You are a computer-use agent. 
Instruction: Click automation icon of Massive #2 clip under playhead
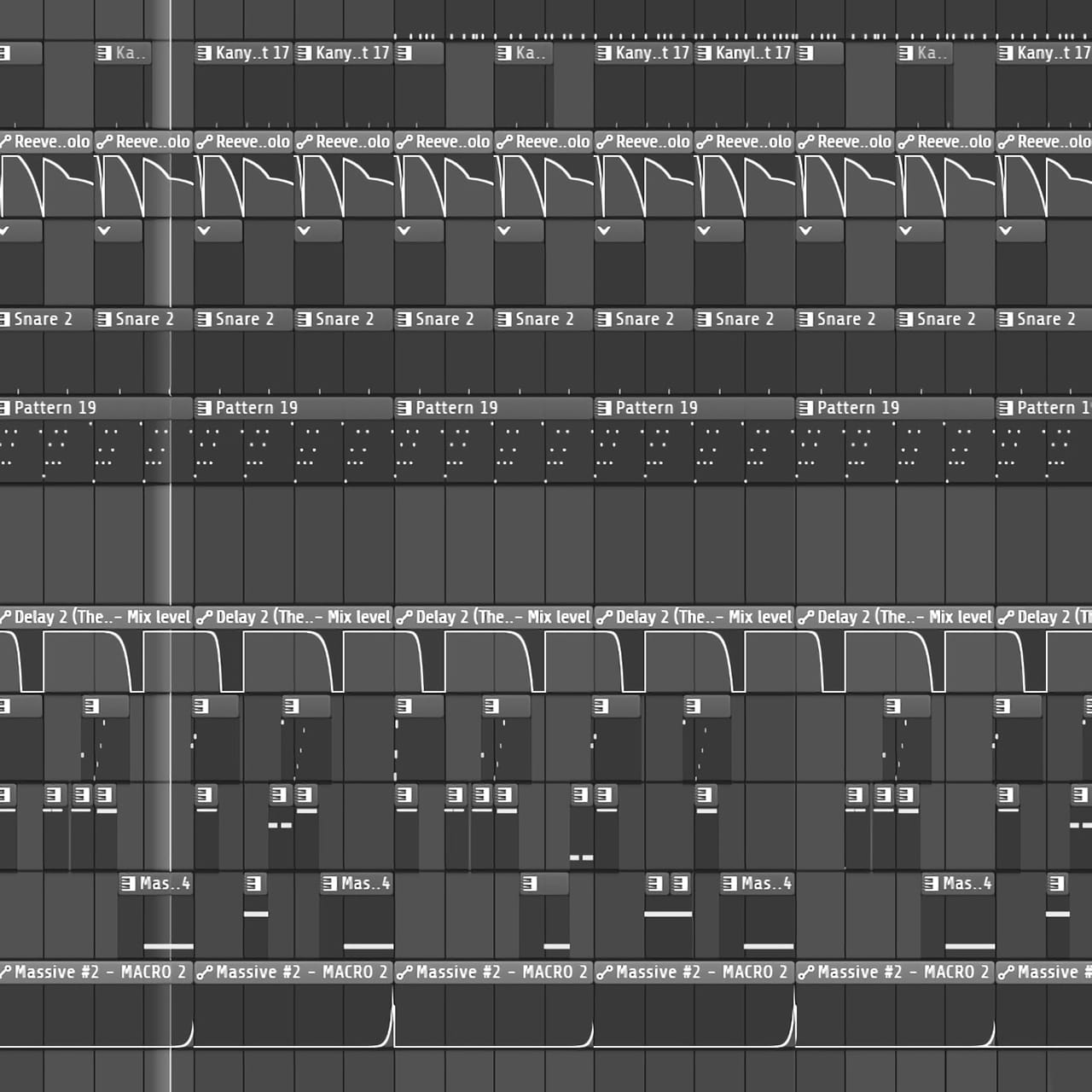click(5, 973)
